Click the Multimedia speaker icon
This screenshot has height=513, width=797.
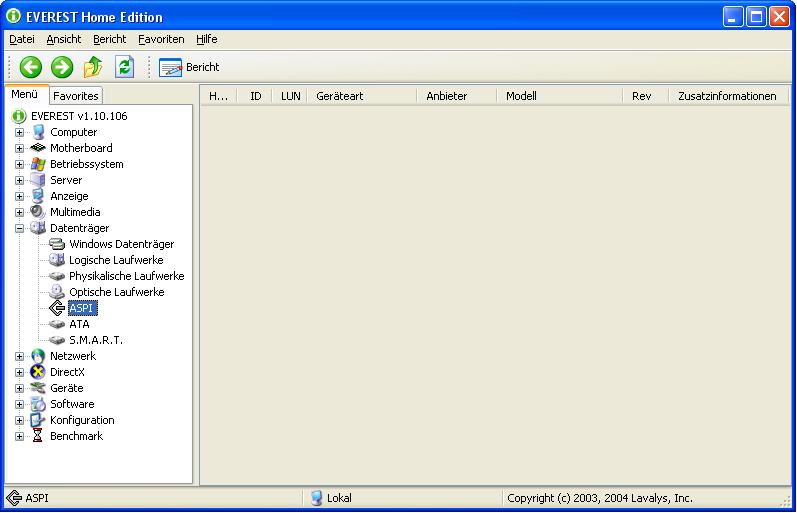pyautogui.click(x=38, y=212)
